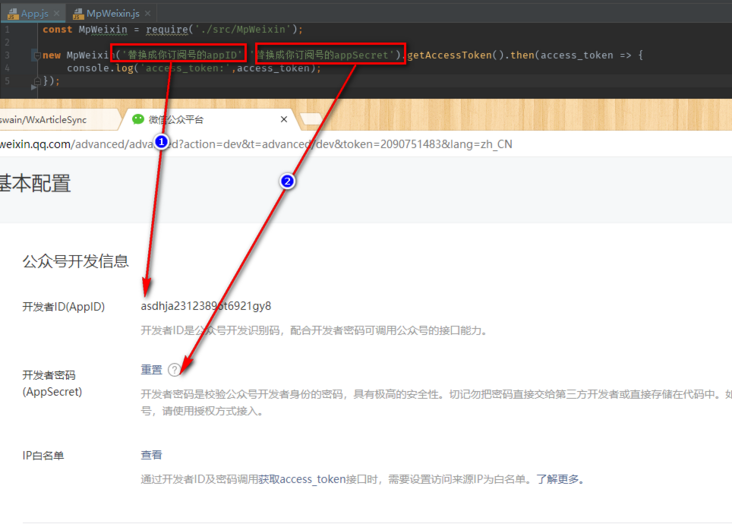This screenshot has width=732, height=524.
Task: Click the IP白名单 label
Action: pyautogui.click(x=43, y=455)
